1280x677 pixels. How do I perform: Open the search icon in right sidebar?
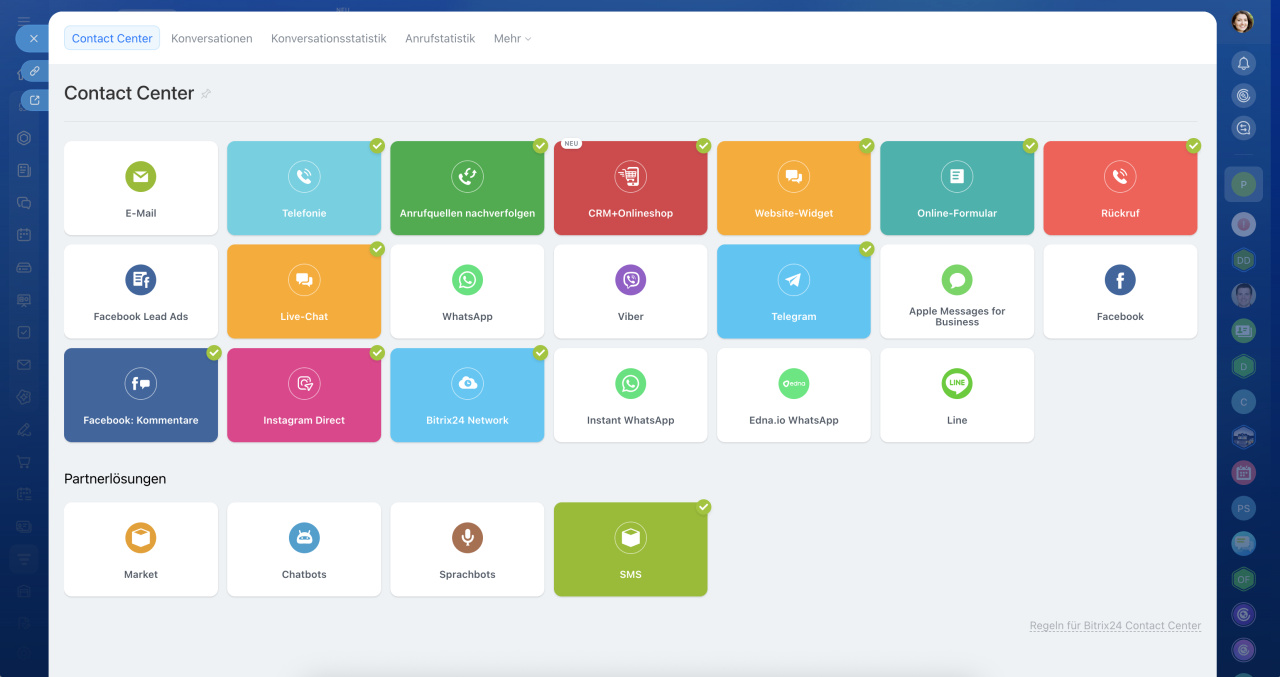pyautogui.click(x=1243, y=128)
